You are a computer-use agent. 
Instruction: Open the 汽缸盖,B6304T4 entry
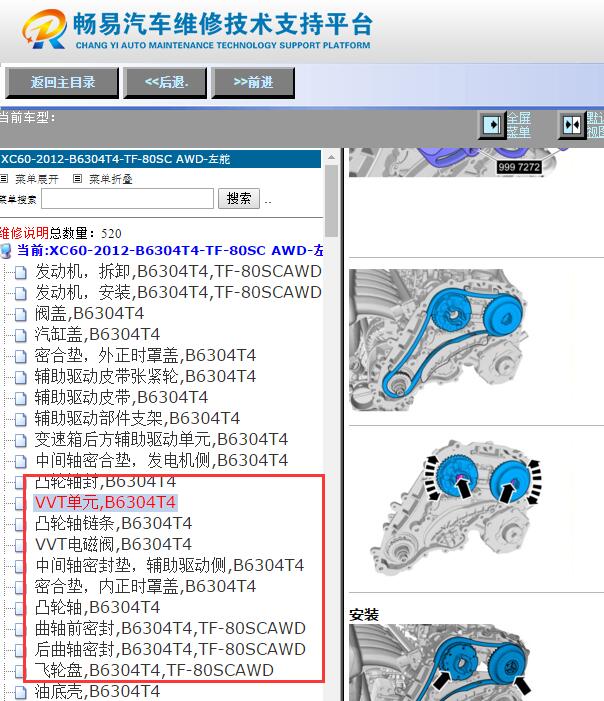(97, 334)
